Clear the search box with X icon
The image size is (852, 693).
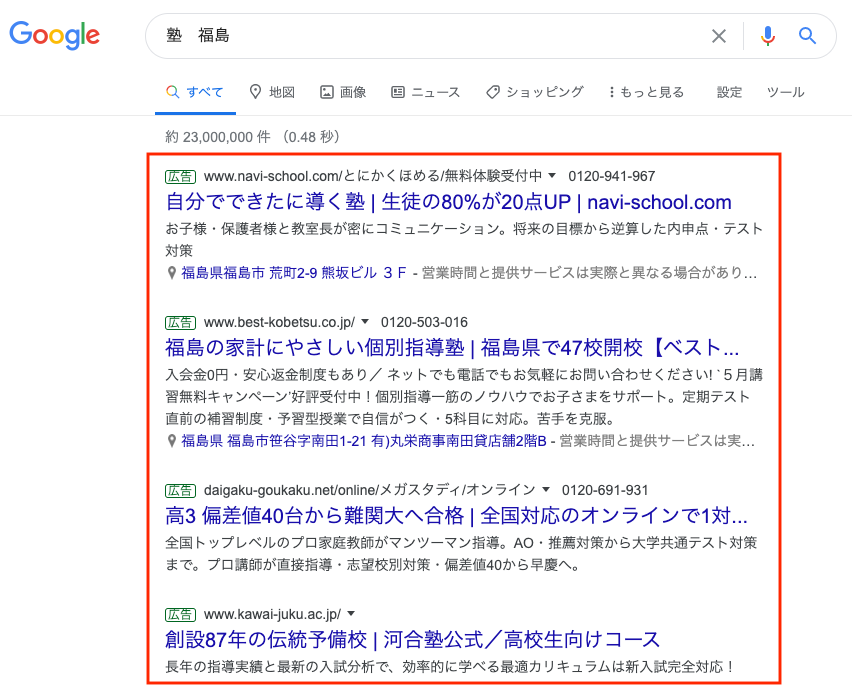pos(719,36)
